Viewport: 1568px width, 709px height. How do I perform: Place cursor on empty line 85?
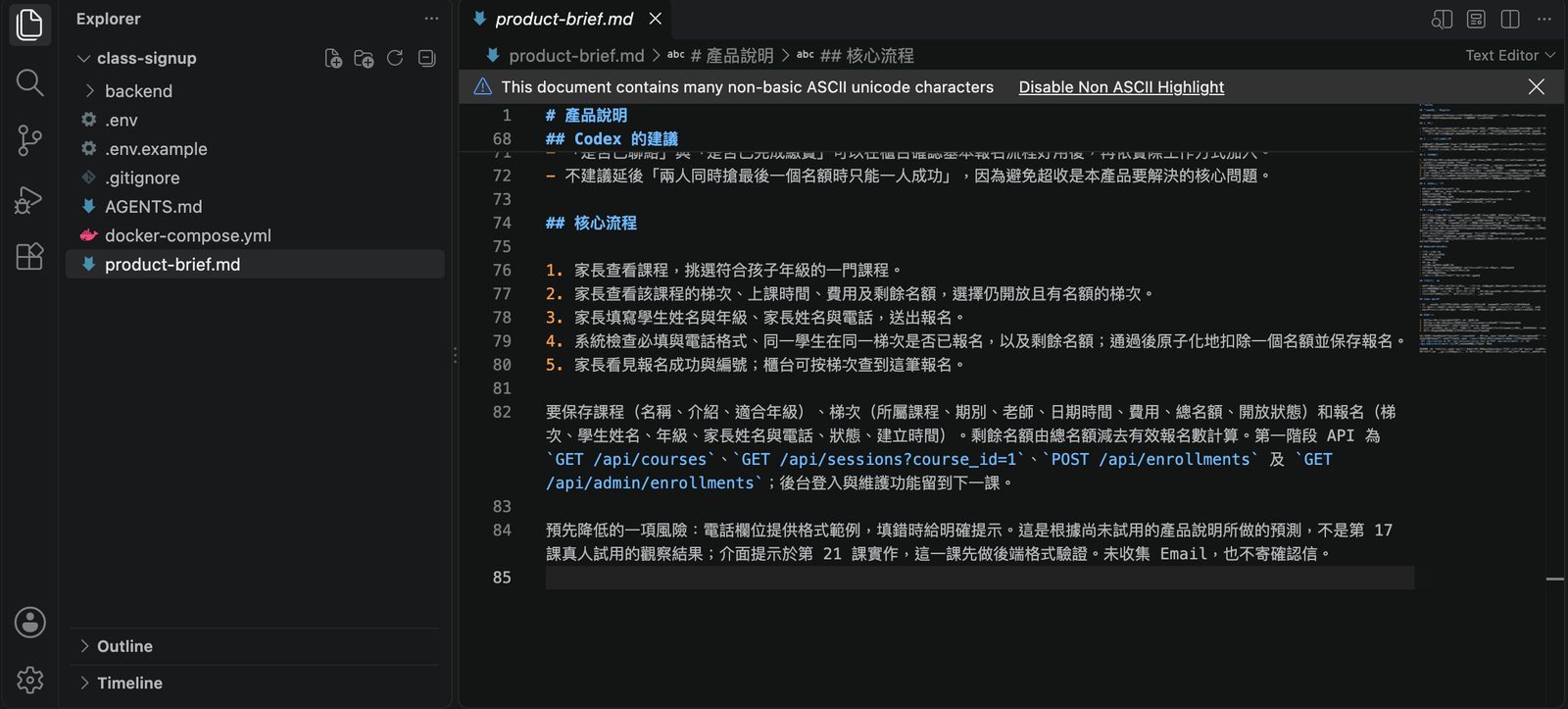979,578
